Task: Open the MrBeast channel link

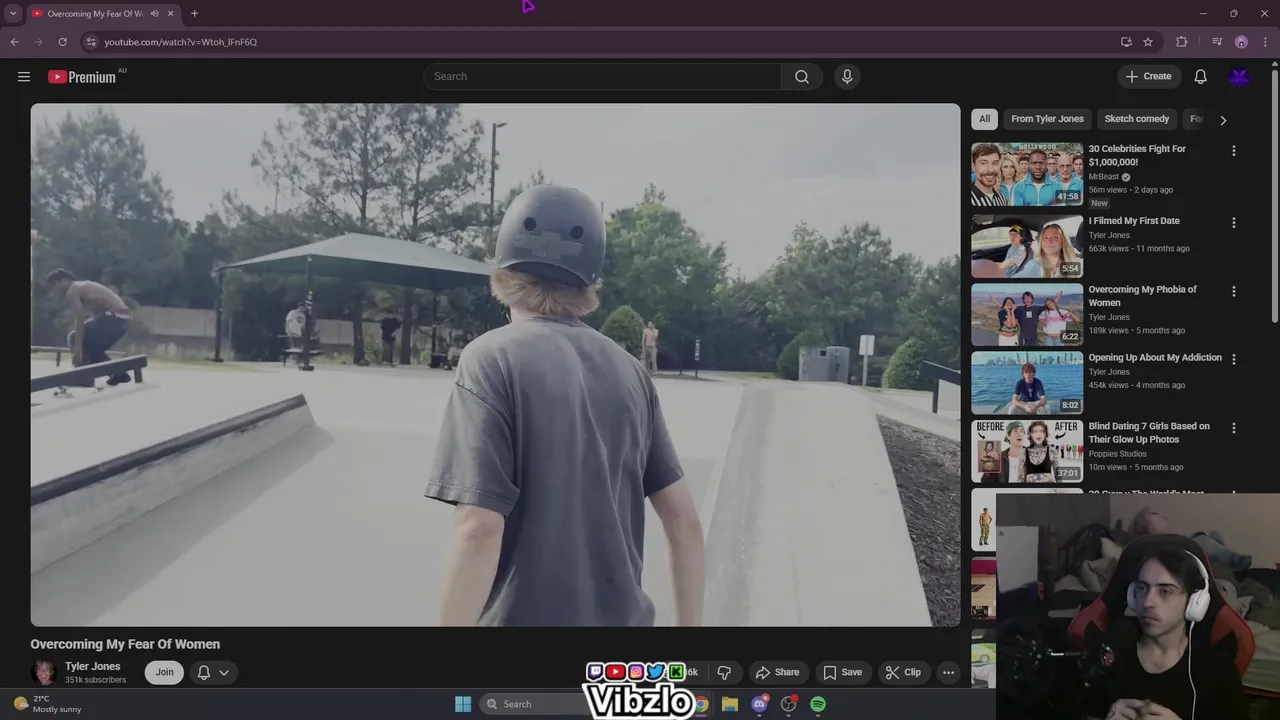Action: 1103,177
